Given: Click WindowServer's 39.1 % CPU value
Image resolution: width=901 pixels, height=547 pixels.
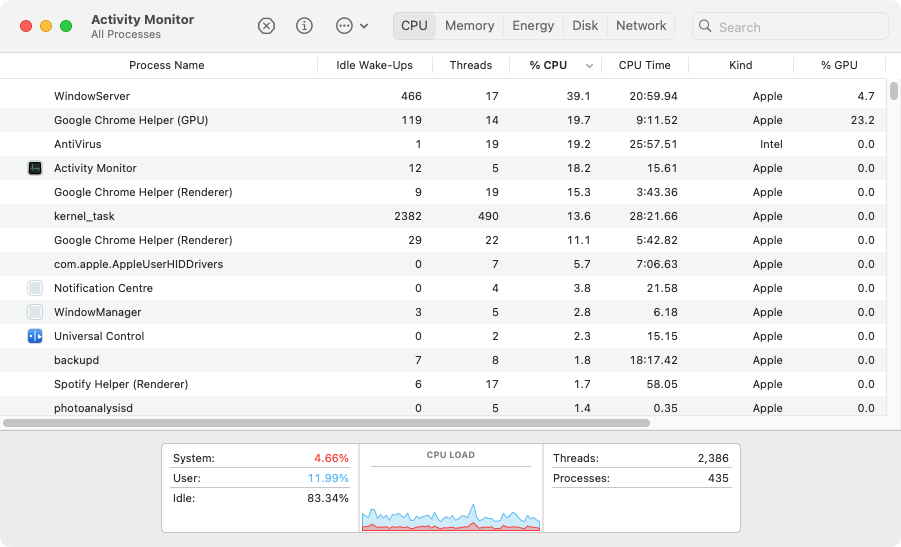Looking at the screenshot, I should tap(579, 96).
